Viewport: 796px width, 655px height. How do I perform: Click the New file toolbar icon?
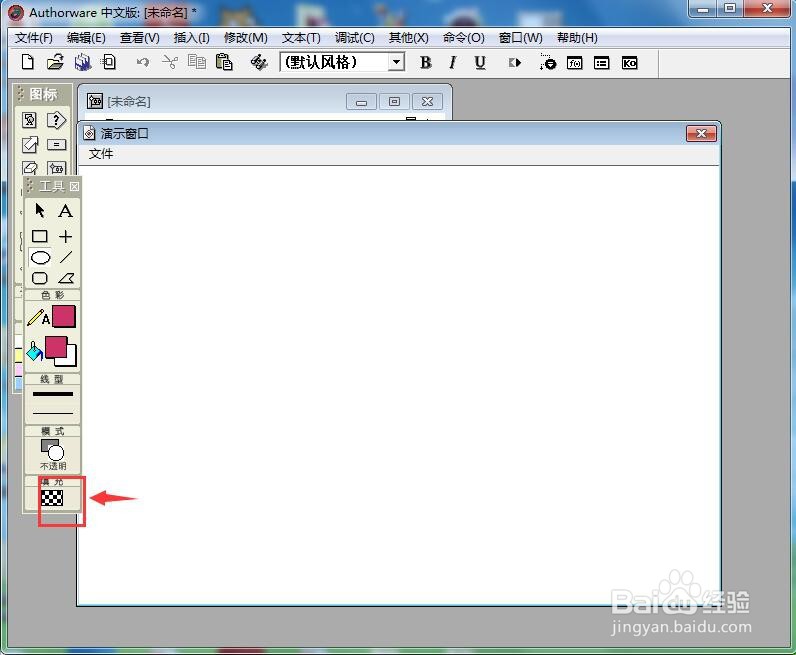[x=27, y=62]
